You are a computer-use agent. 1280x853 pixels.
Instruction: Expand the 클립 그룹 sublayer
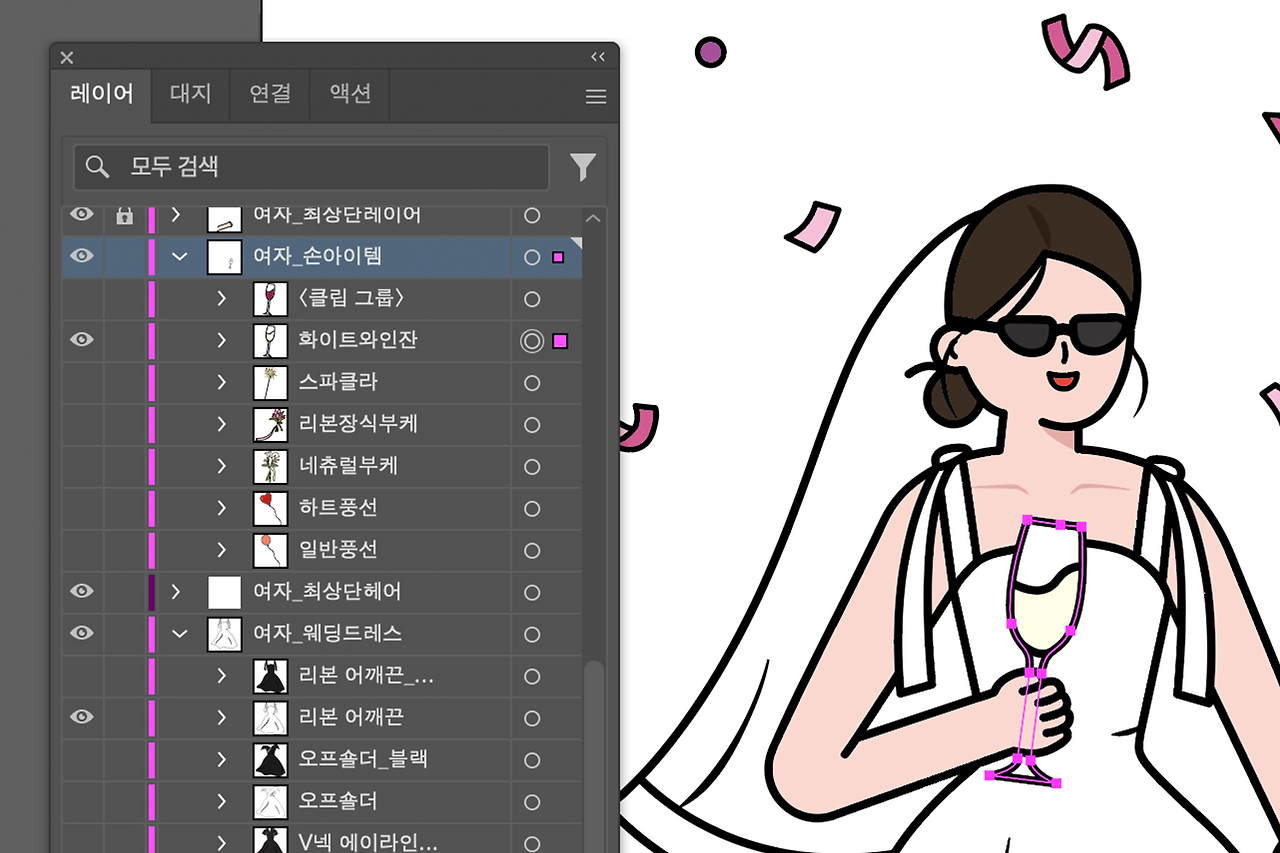222,298
